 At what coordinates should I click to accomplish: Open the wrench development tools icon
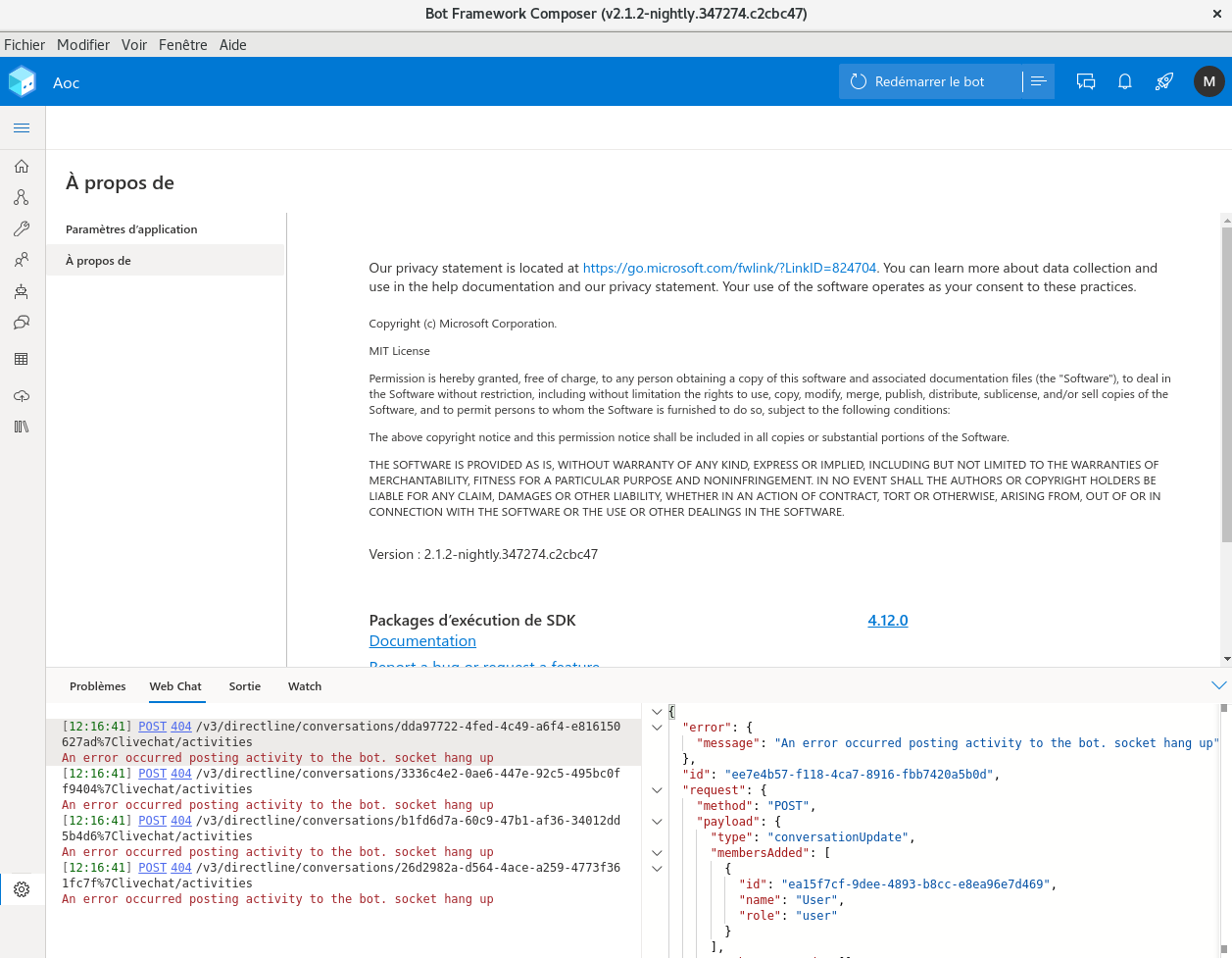coord(21,228)
